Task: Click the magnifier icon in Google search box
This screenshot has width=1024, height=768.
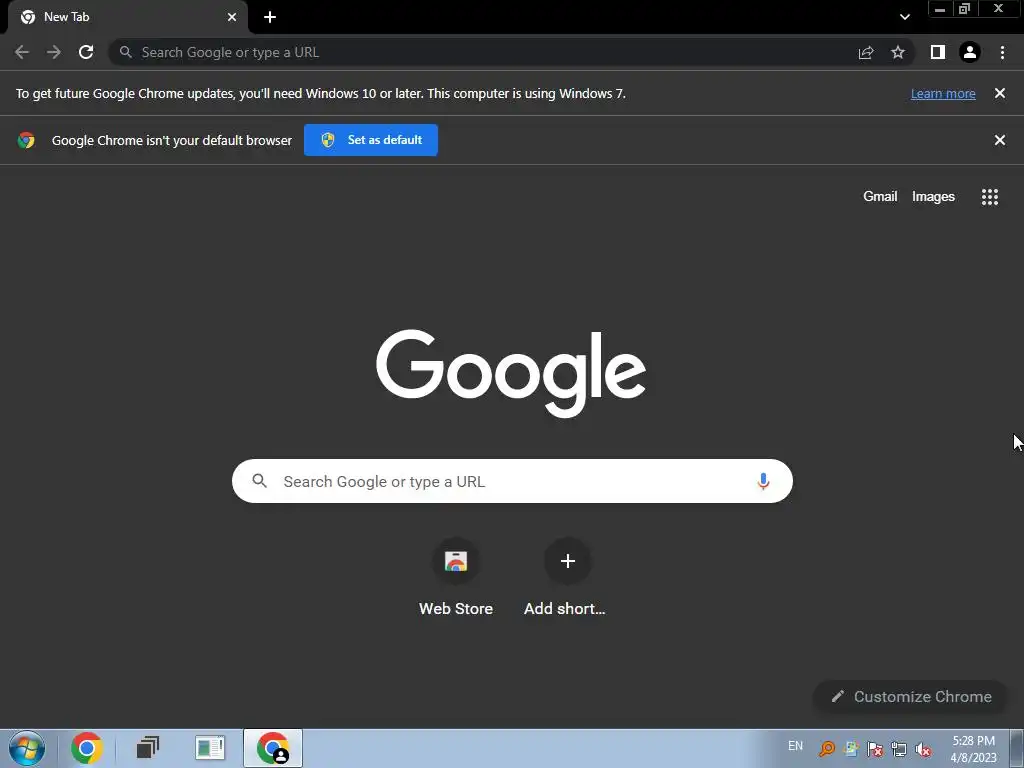Action: pyautogui.click(x=259, y=481)
